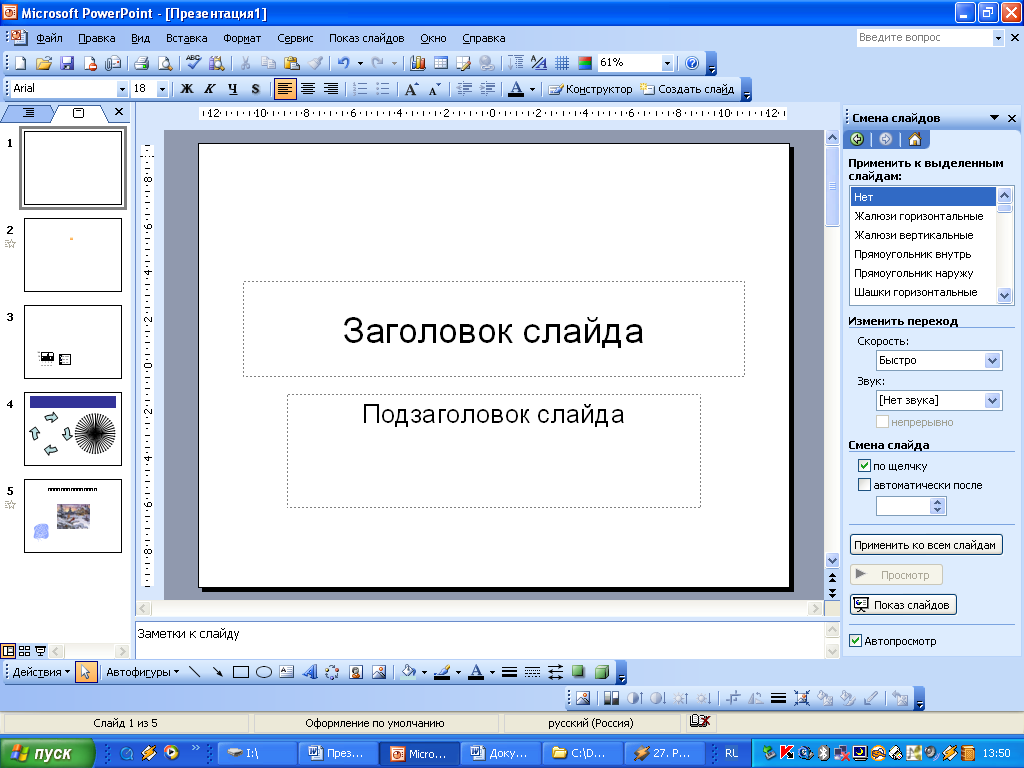Select the Rectangle drawing tool

pos(241,672)
